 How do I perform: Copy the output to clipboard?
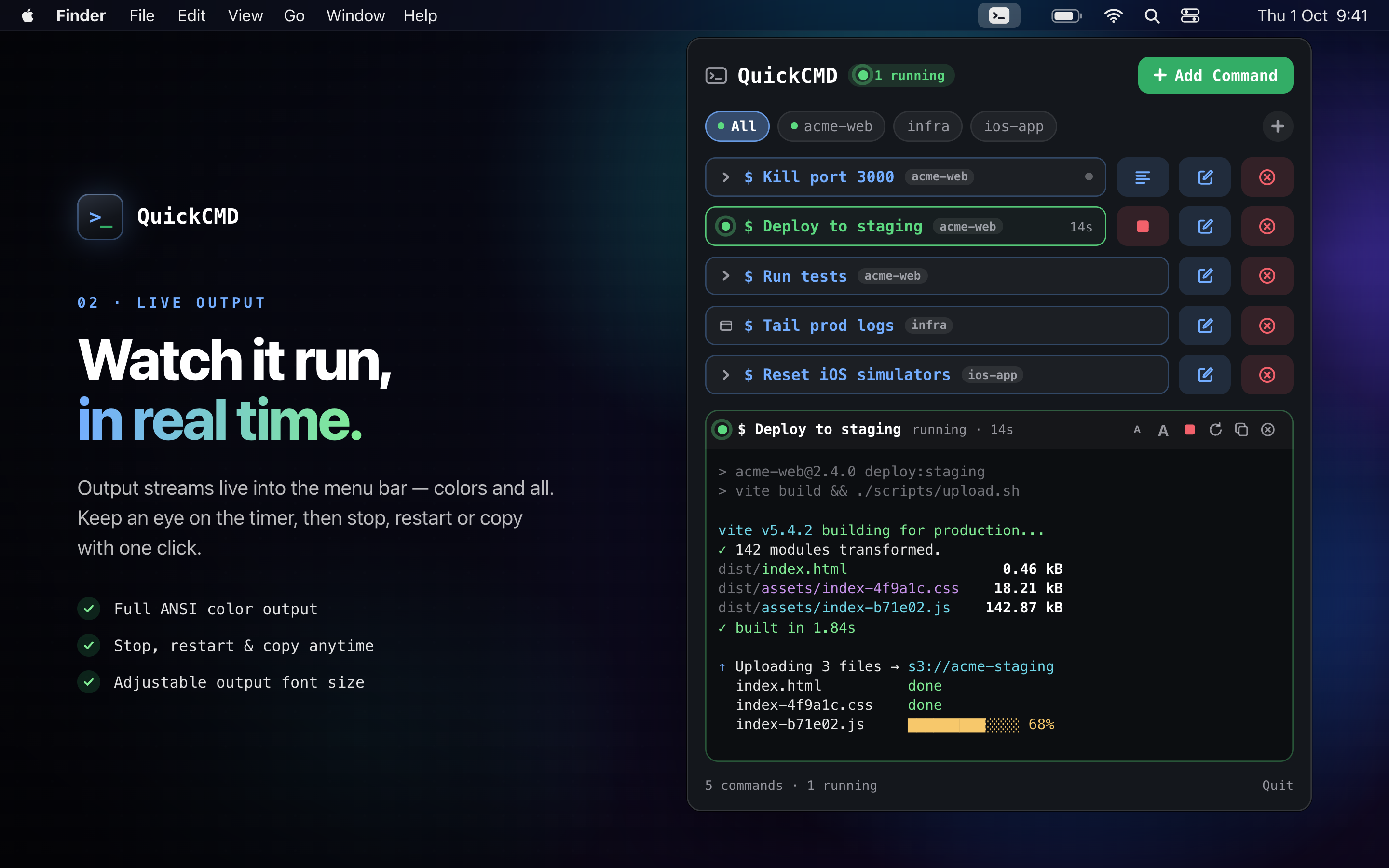[x=1241, y=429]
